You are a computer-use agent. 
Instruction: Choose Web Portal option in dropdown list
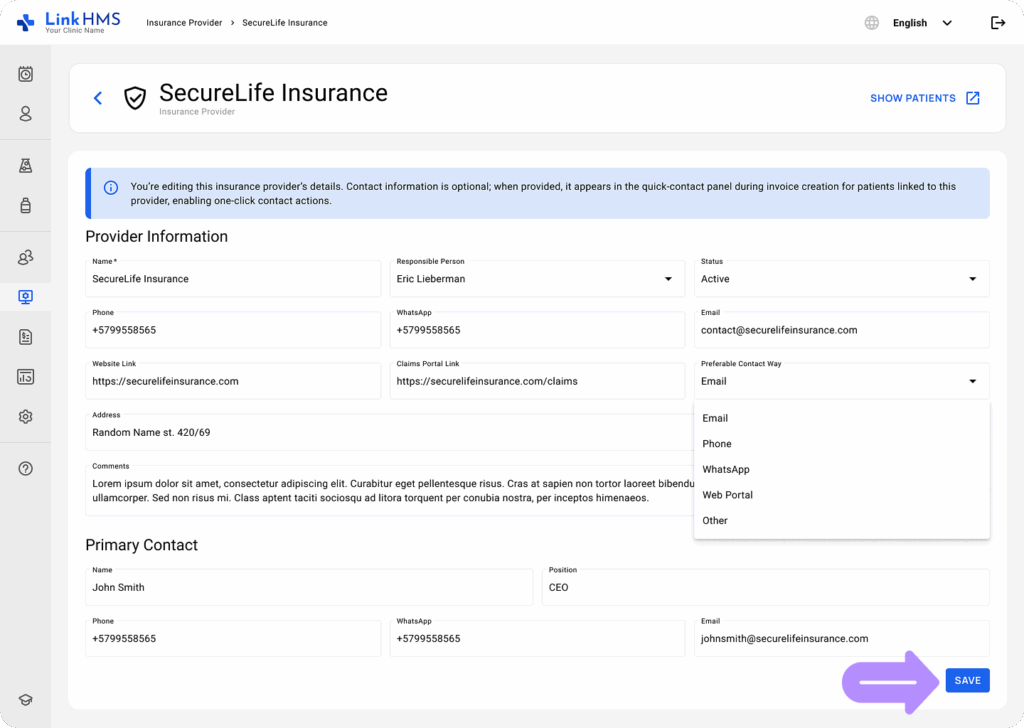click(727, 495)
